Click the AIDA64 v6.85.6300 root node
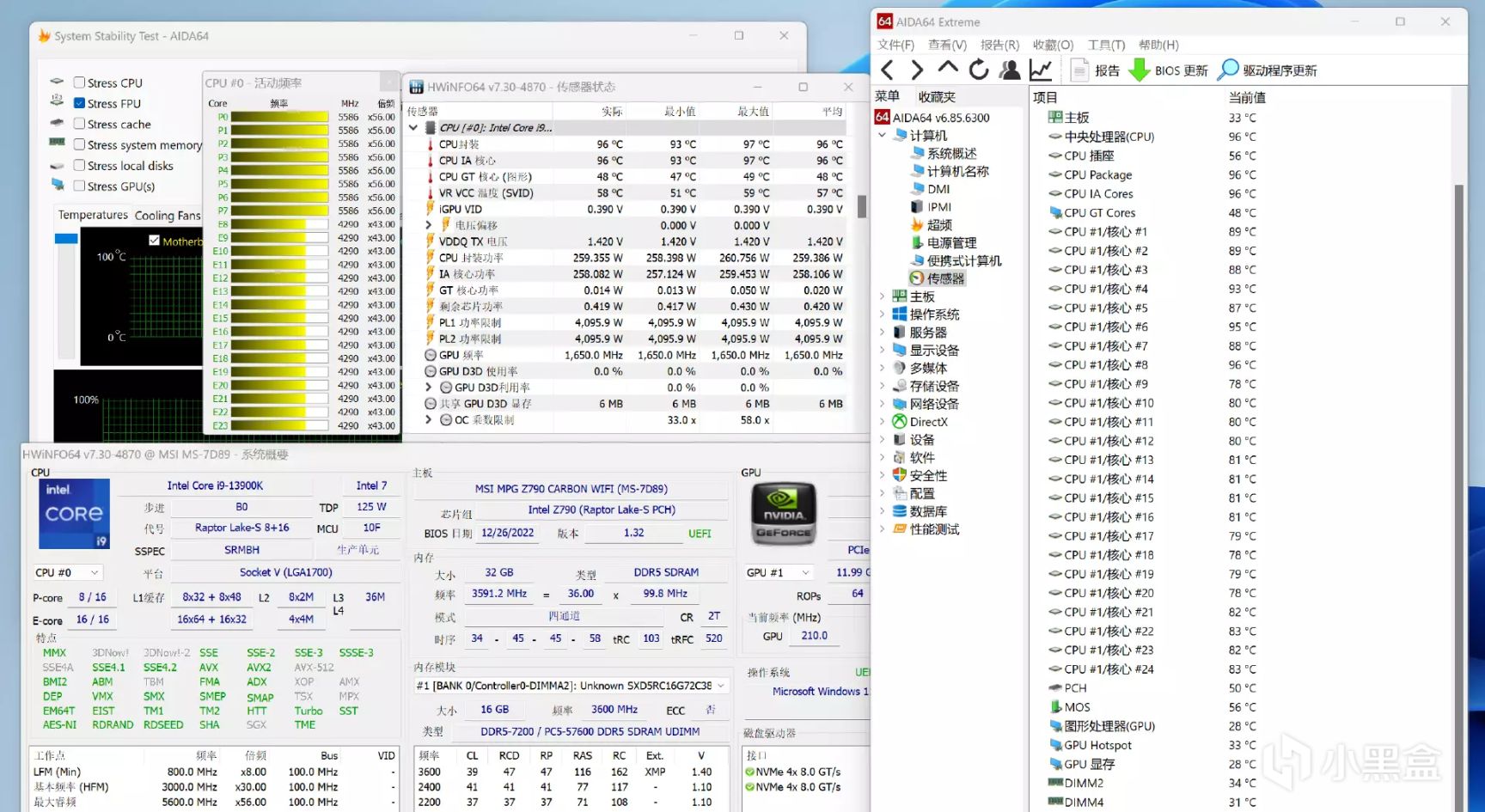This screenshot has height=812, width=1485. pos(940,118)
